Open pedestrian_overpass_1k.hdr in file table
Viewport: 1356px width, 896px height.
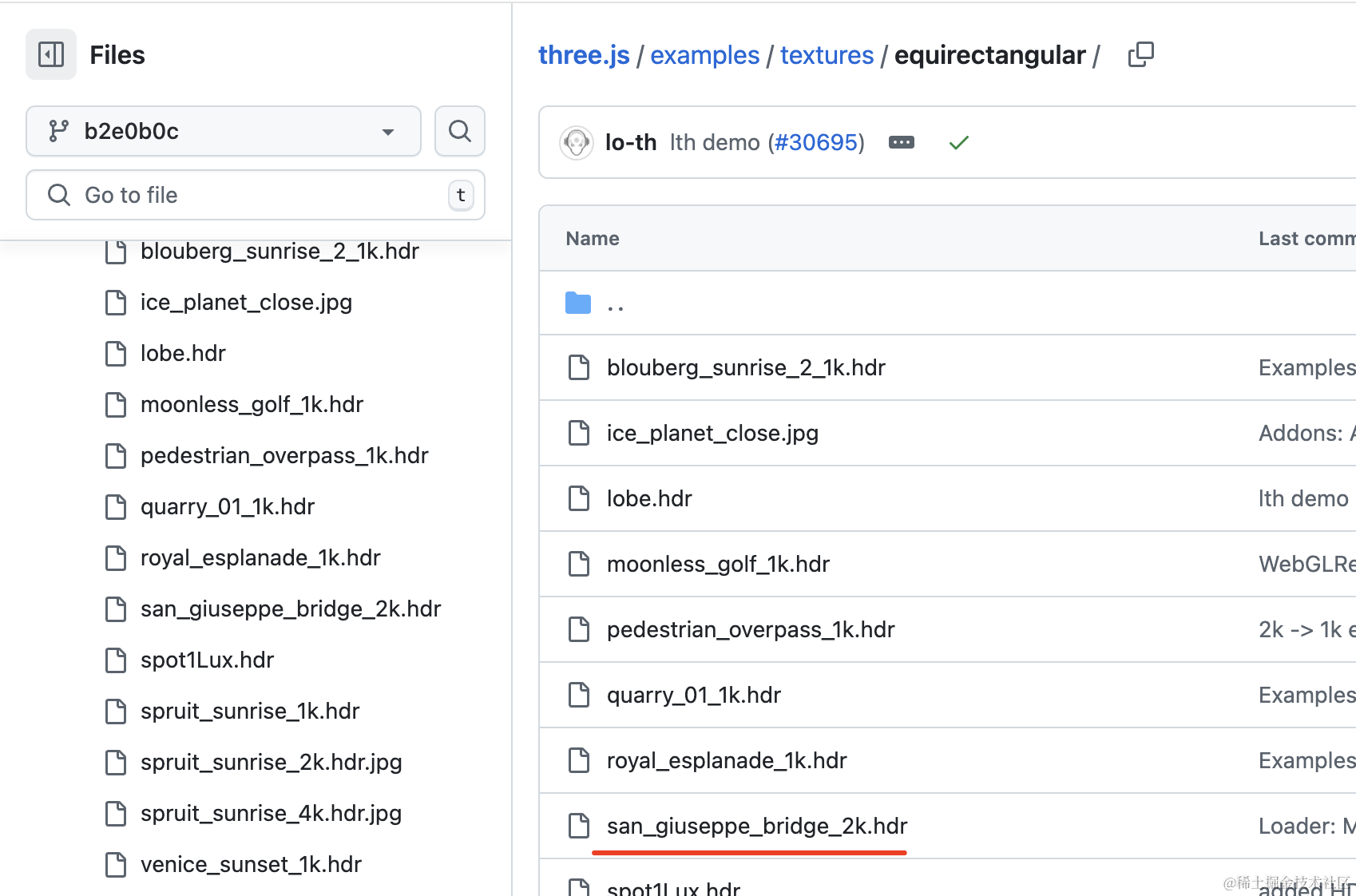point(751,629)
